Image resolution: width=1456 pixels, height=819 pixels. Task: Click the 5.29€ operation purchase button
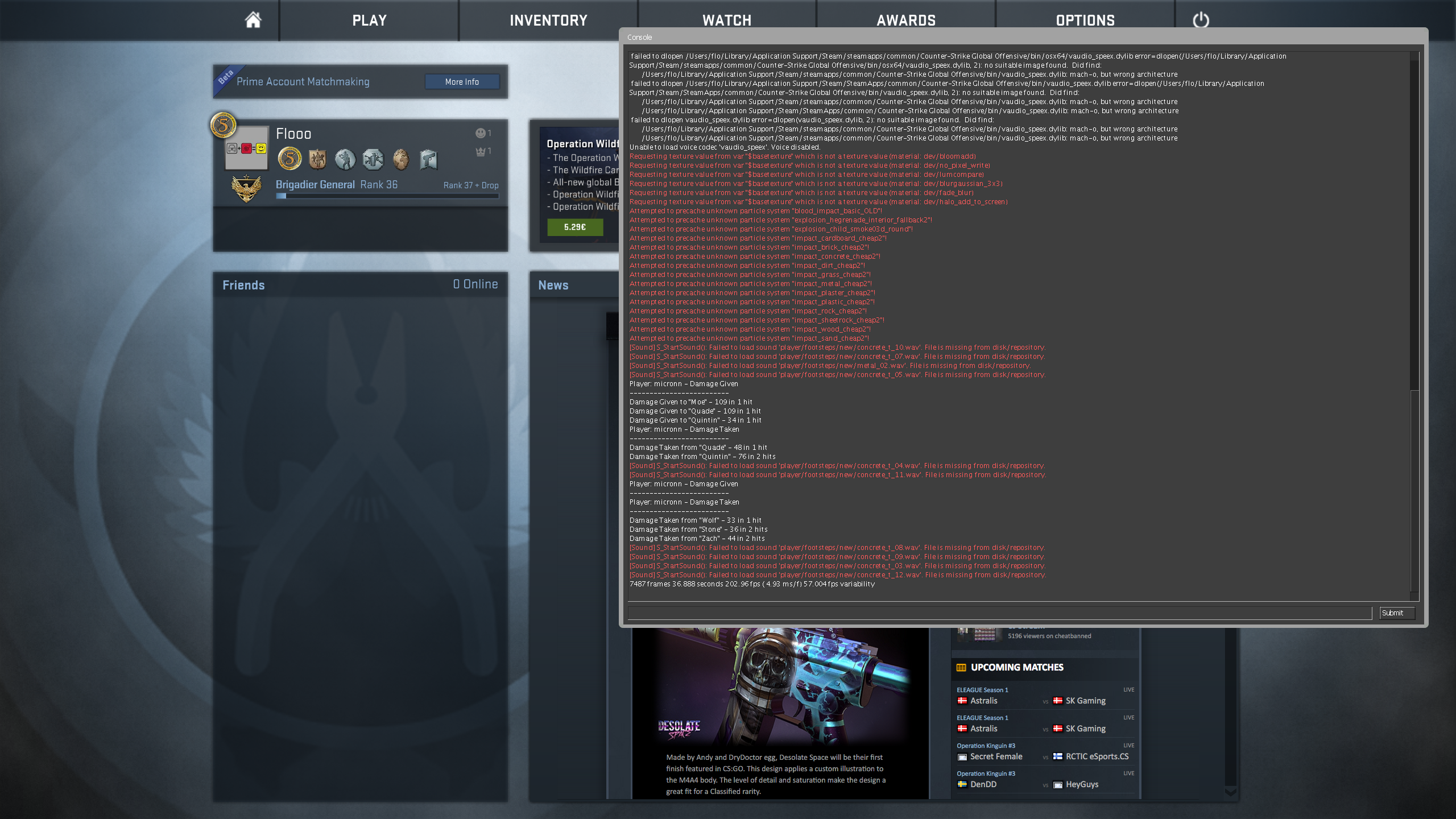574,227
